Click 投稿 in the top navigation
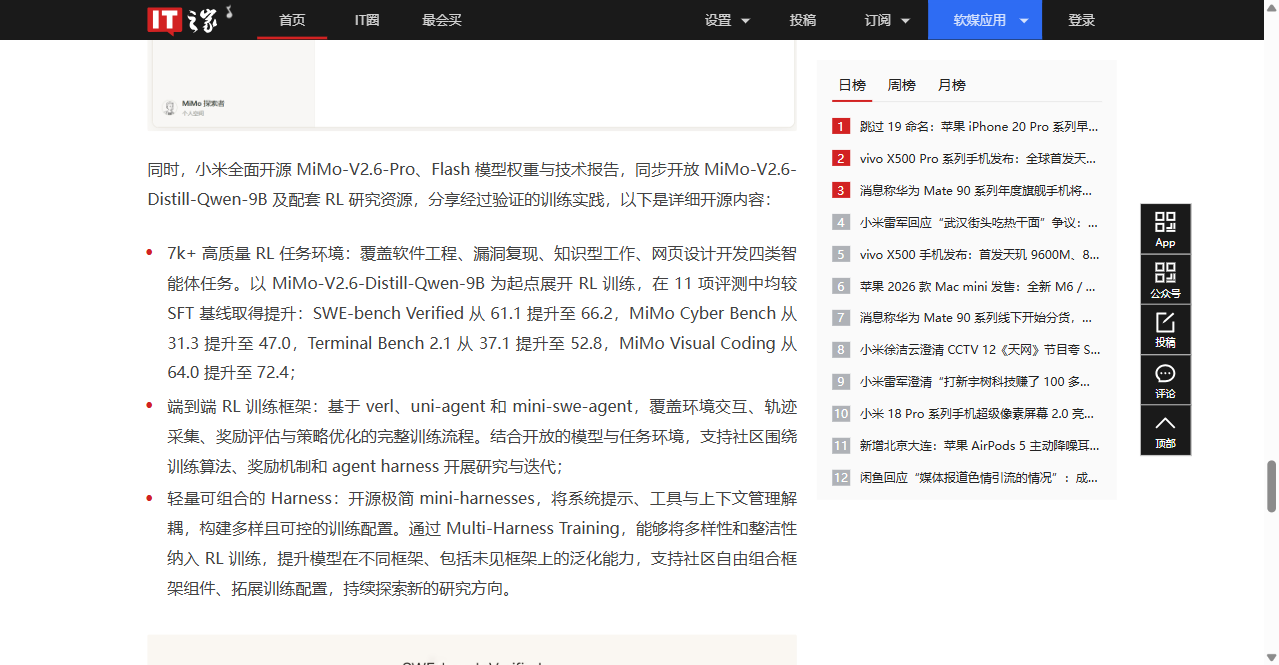 point(803,20)
